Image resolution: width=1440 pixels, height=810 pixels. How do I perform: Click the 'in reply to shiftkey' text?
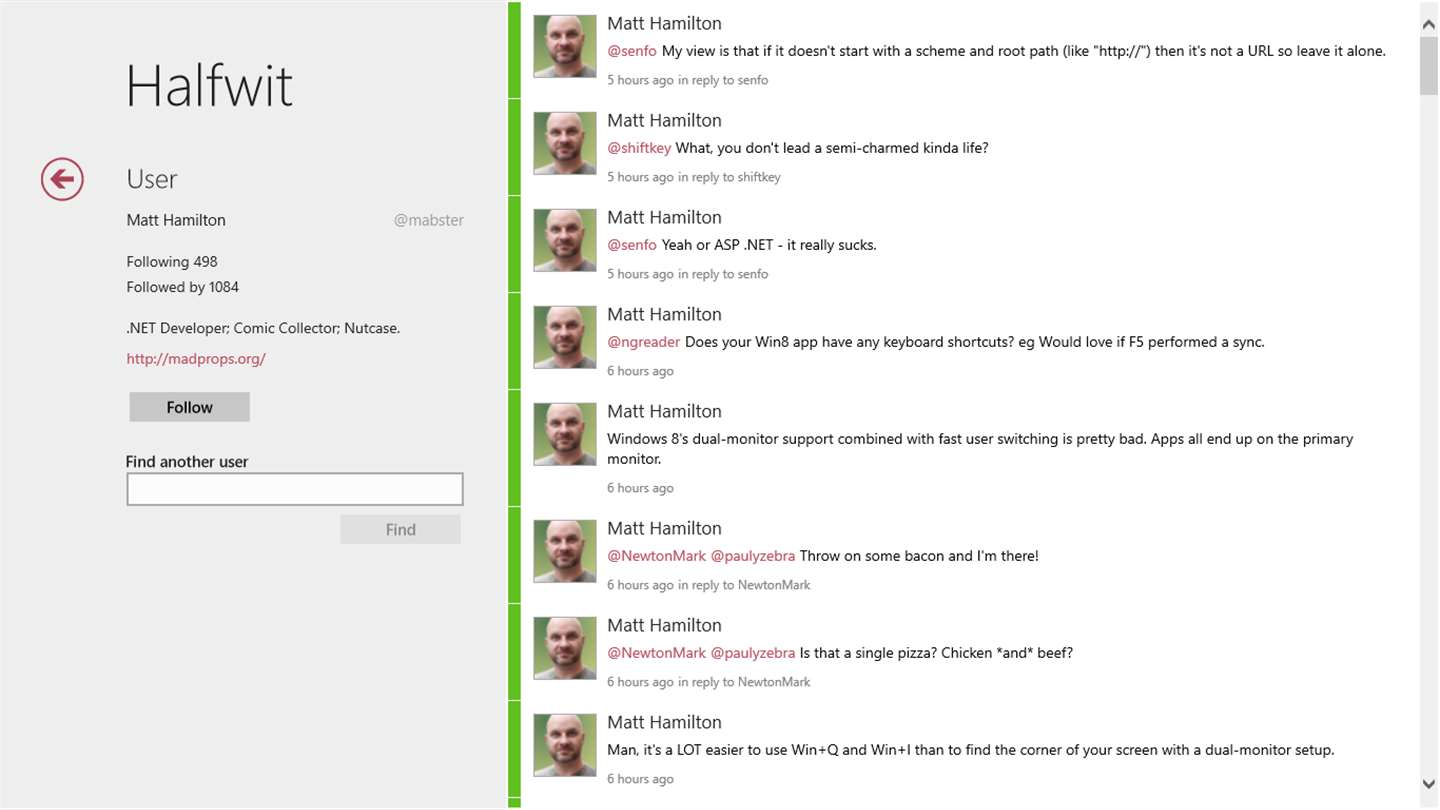tap(729, 177)
